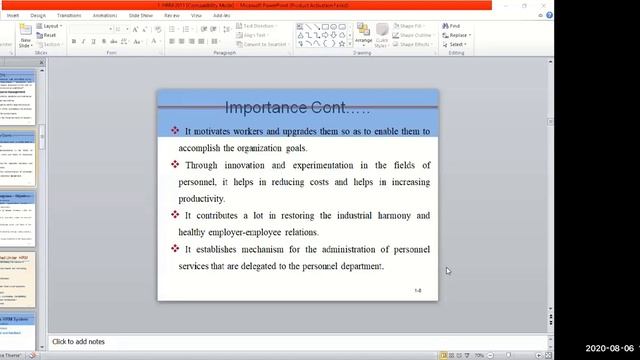Click the Find button
Viewport: 640px width, 360px height.
click(451, 26)
